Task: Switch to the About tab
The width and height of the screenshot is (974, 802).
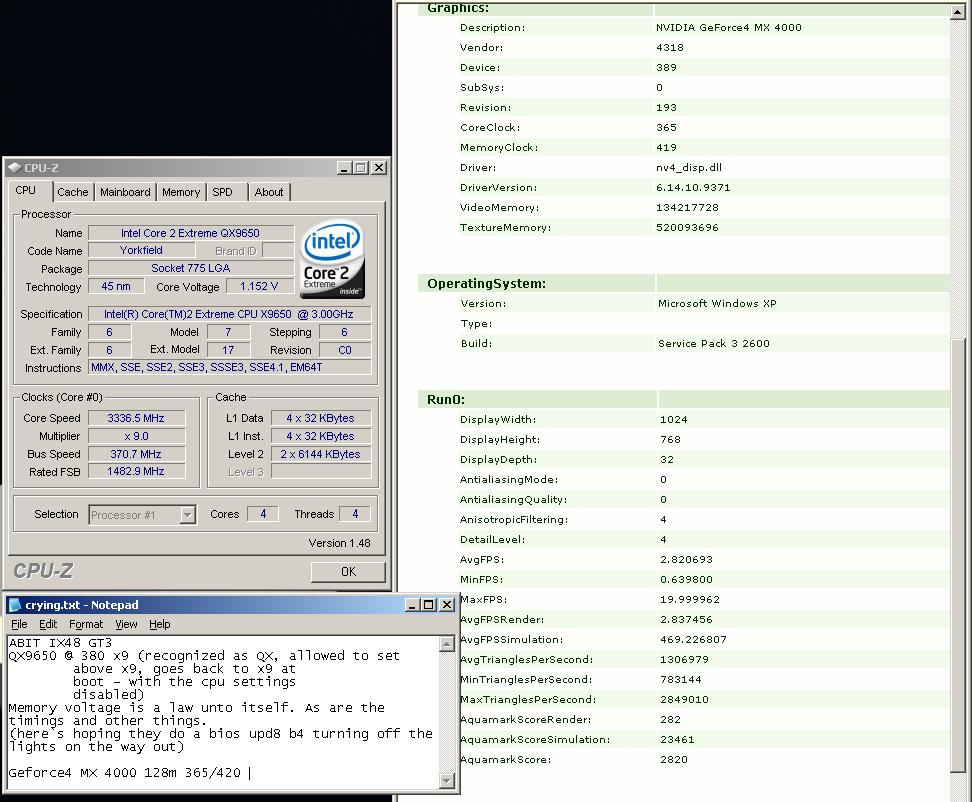Action: [x=269, y=192]
